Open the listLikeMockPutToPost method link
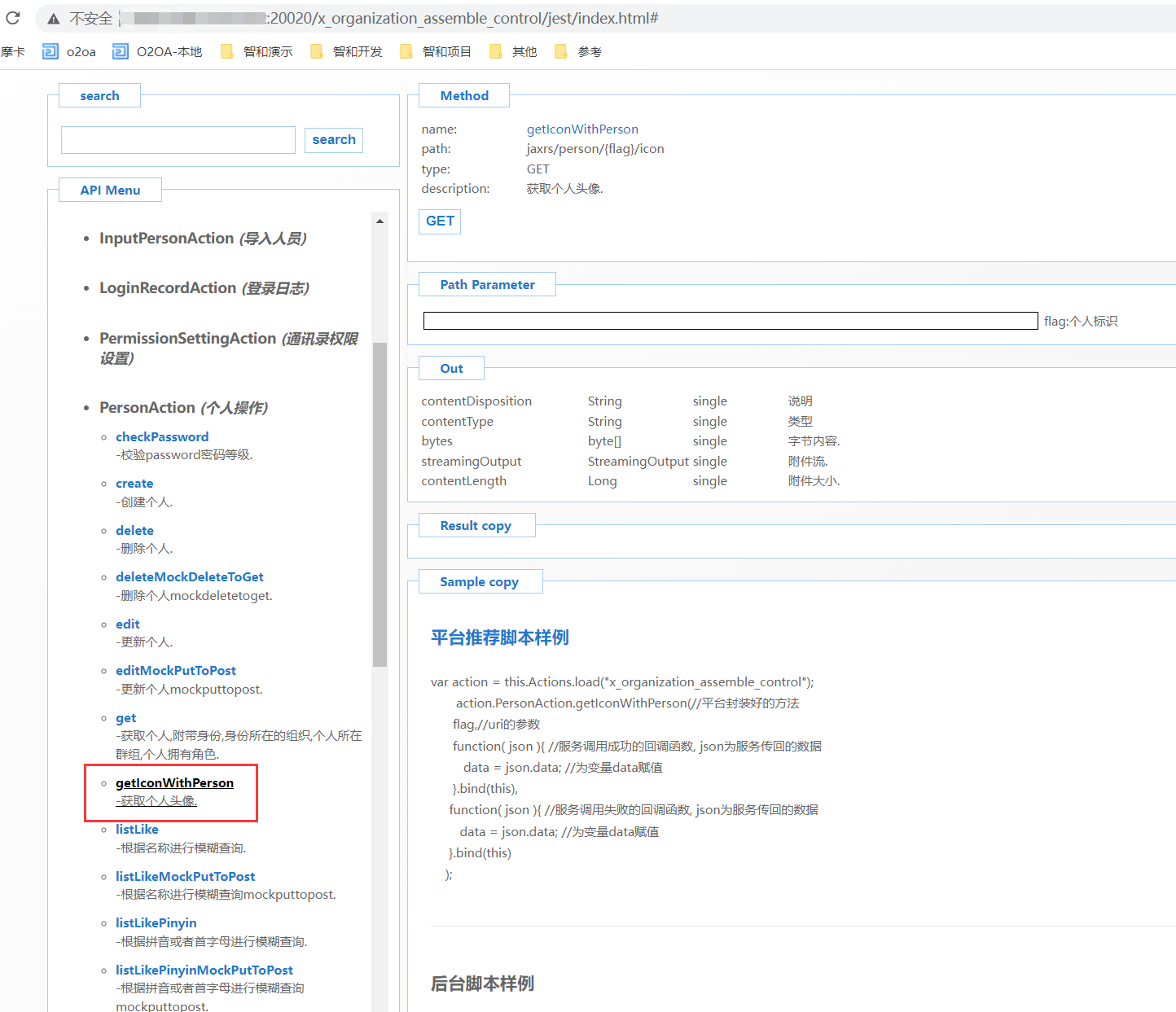1176x1012 pixels. pyautogui.click(x=186, y=877)
